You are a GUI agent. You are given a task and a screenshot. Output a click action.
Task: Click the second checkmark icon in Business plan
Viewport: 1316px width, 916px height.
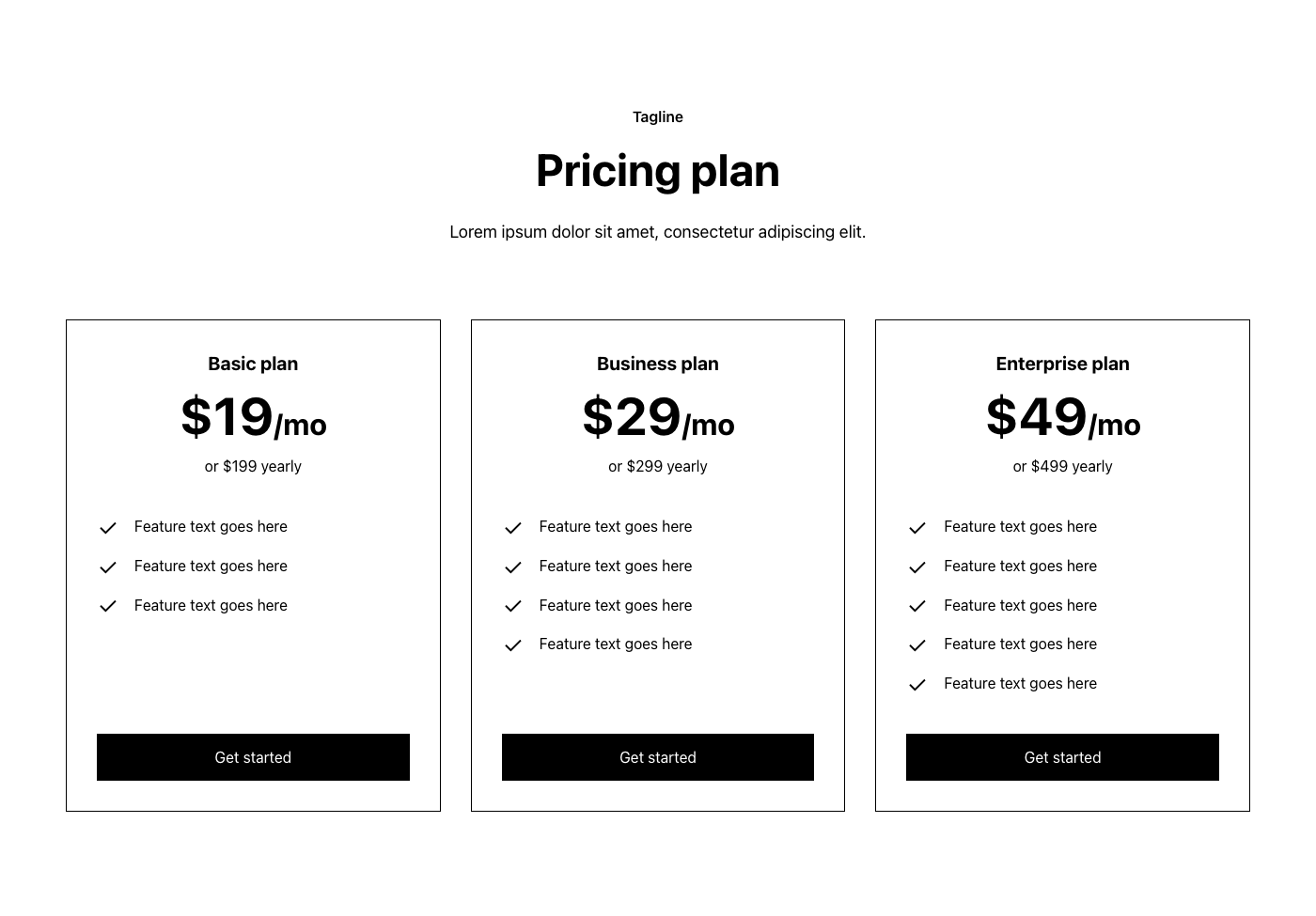click(513, 567)
